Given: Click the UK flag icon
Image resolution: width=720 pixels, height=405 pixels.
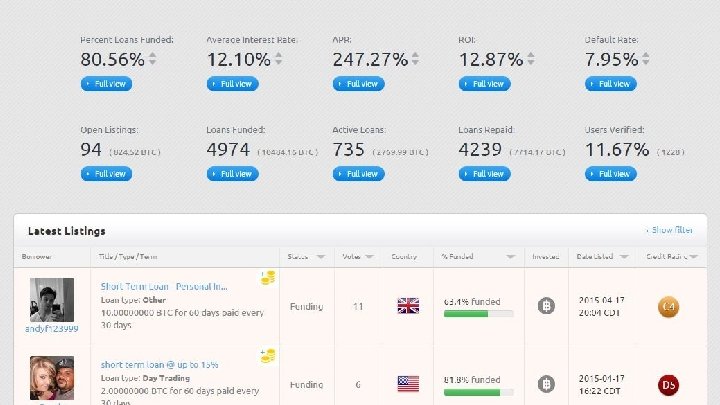Looking at the screenshot, I should pos(408,306).
